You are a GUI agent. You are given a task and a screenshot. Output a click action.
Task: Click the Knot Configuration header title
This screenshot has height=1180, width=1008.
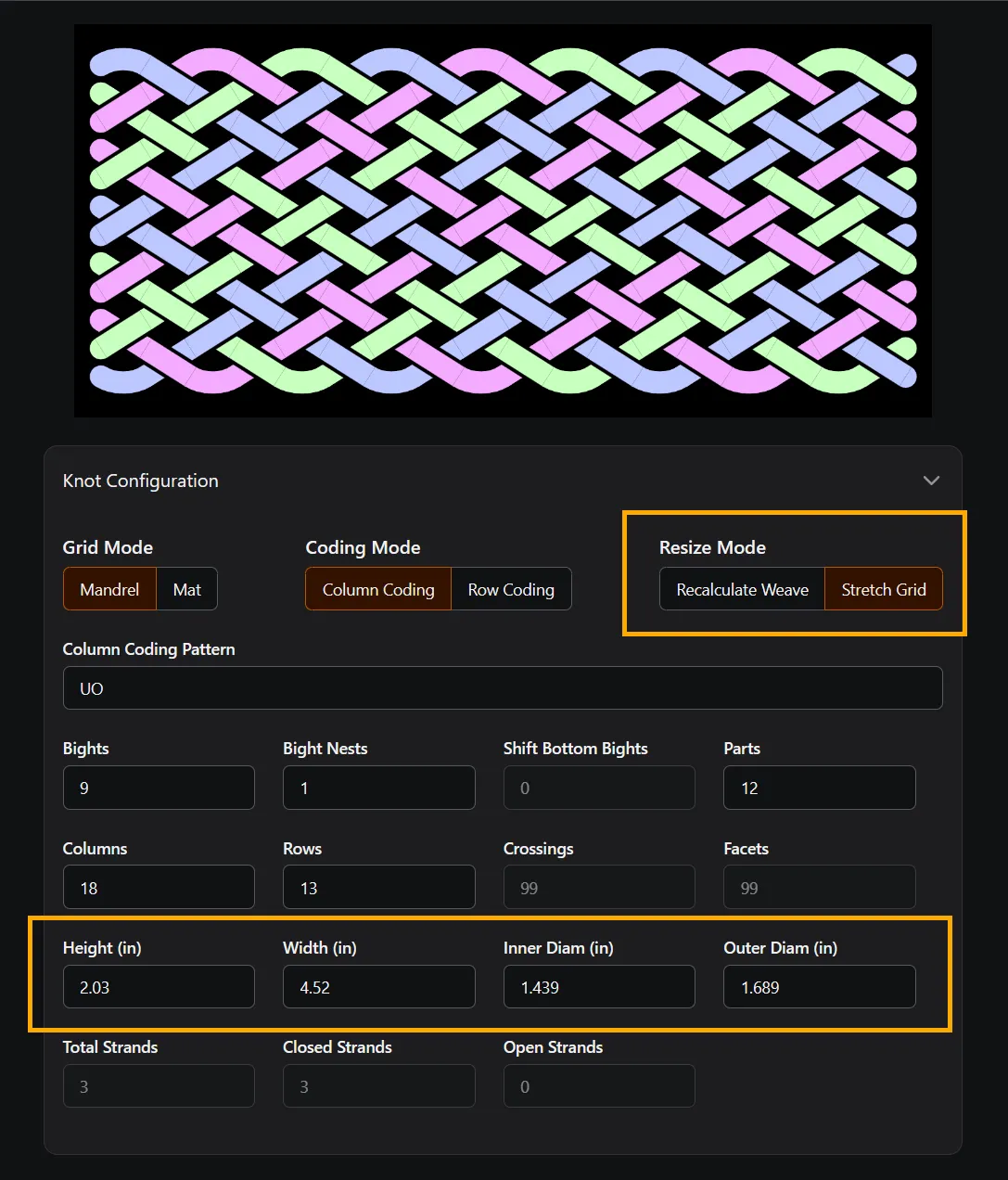coord(141,481)
